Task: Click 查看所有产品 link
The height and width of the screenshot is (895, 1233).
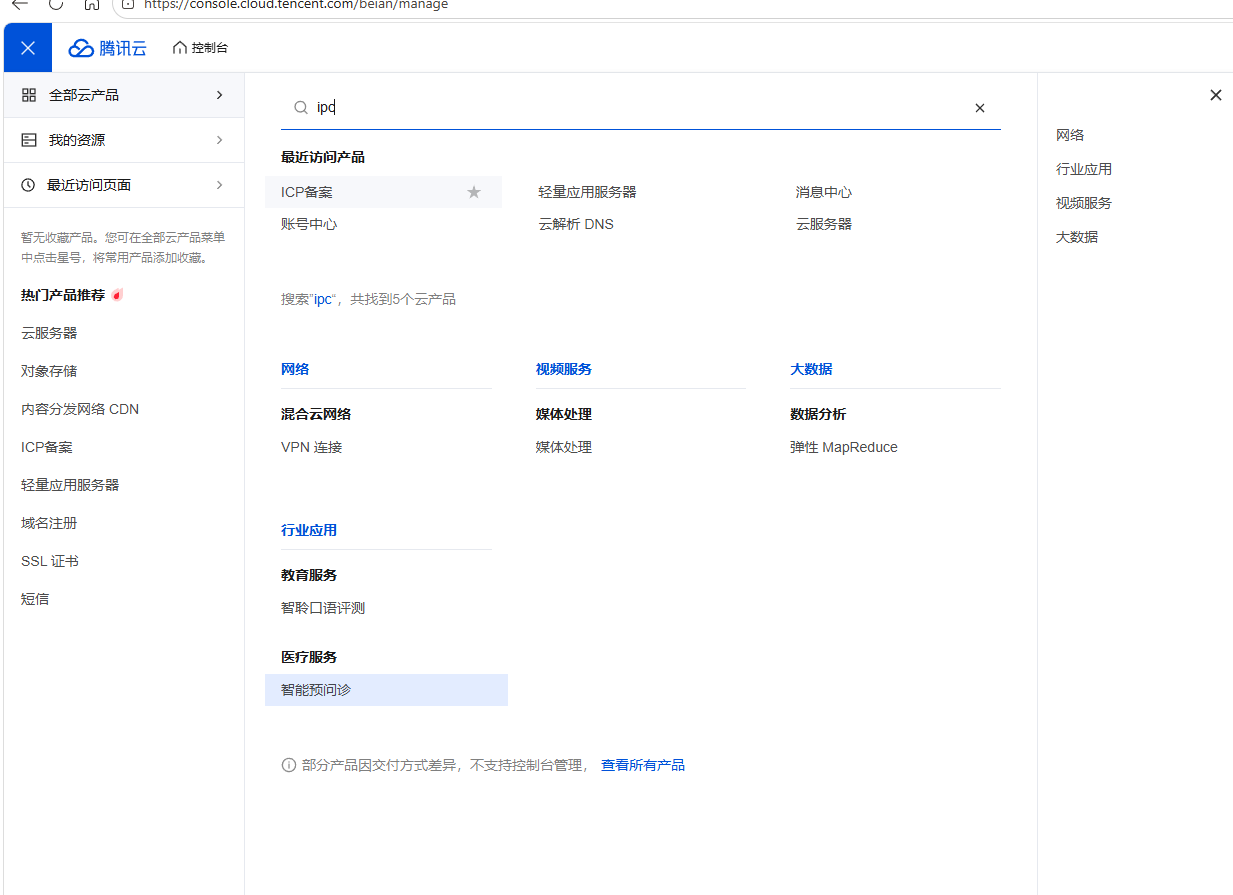Action: coord(643,765)
